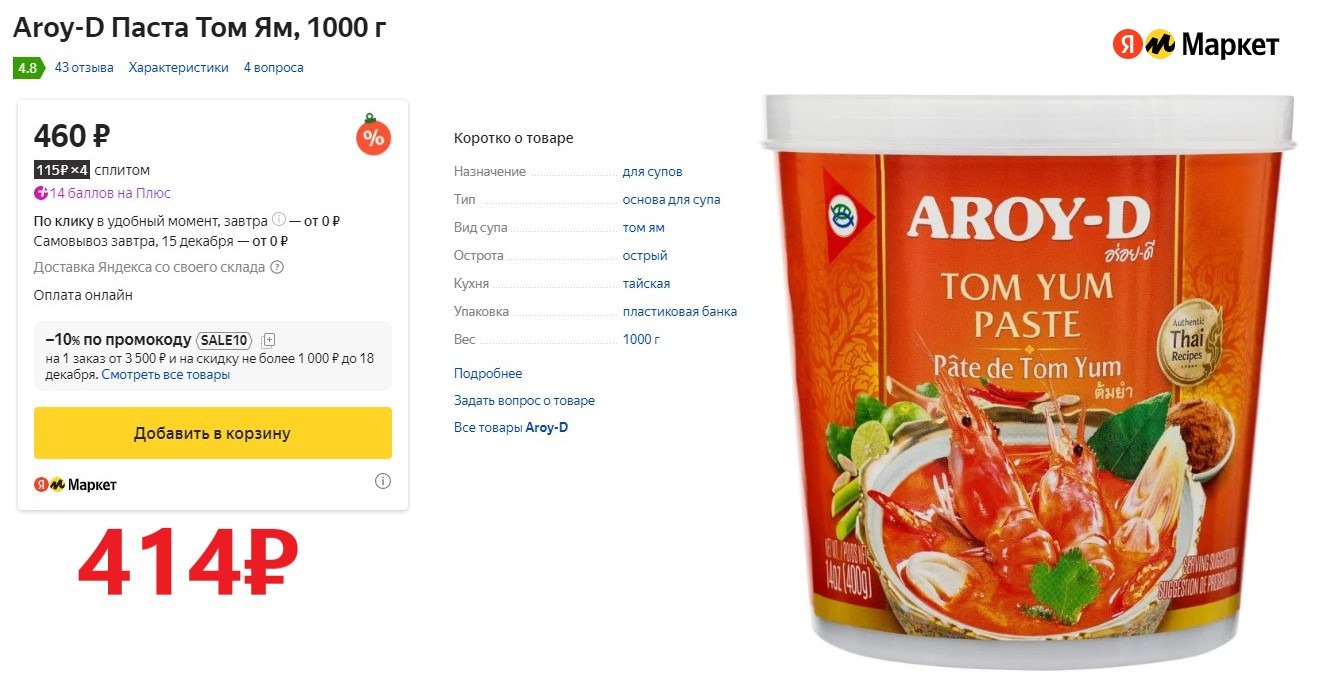Click the green 4.8 rating badge
This screenshot has width=1318, height=678.
click(27, 68)
